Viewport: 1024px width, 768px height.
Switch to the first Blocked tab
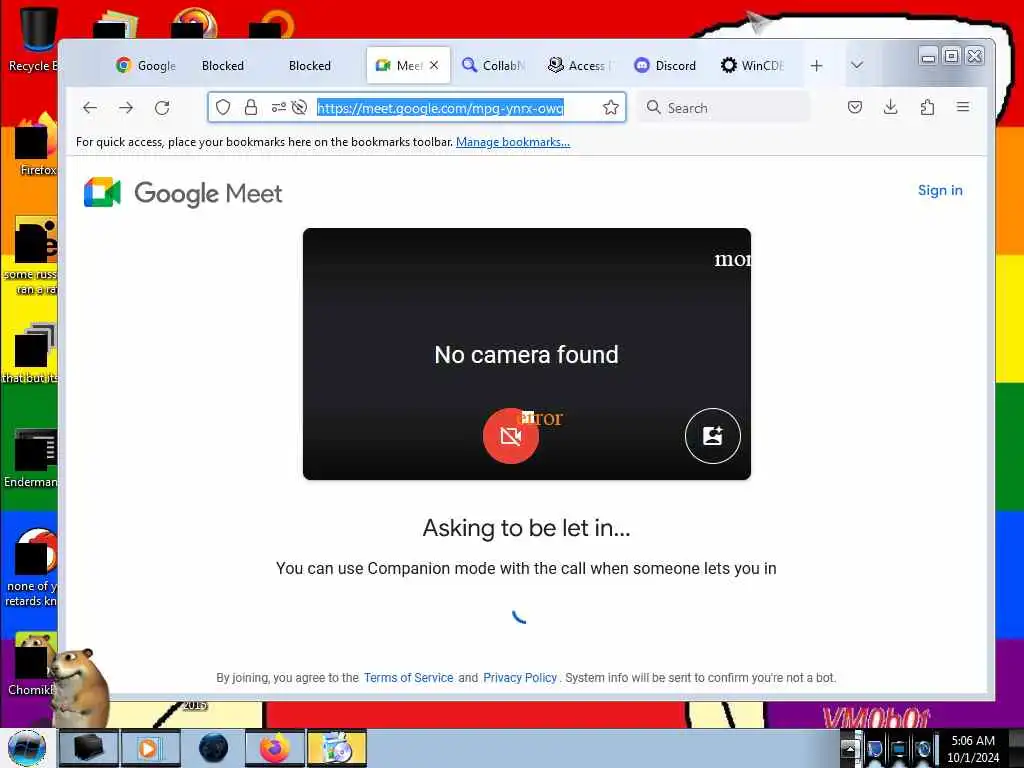[x=223, y=65]
